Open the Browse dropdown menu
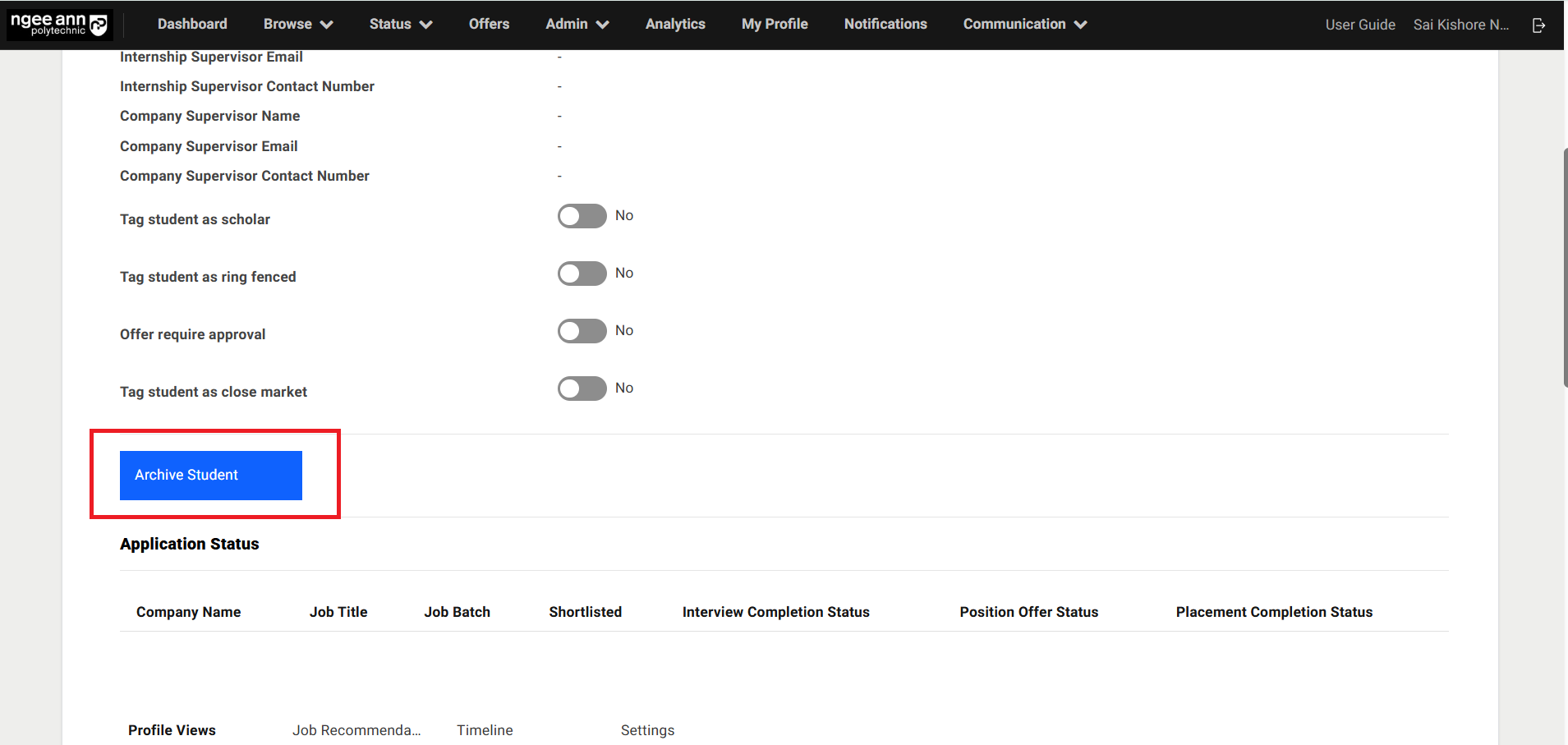Screen dimensions: 1568x745 297,24
